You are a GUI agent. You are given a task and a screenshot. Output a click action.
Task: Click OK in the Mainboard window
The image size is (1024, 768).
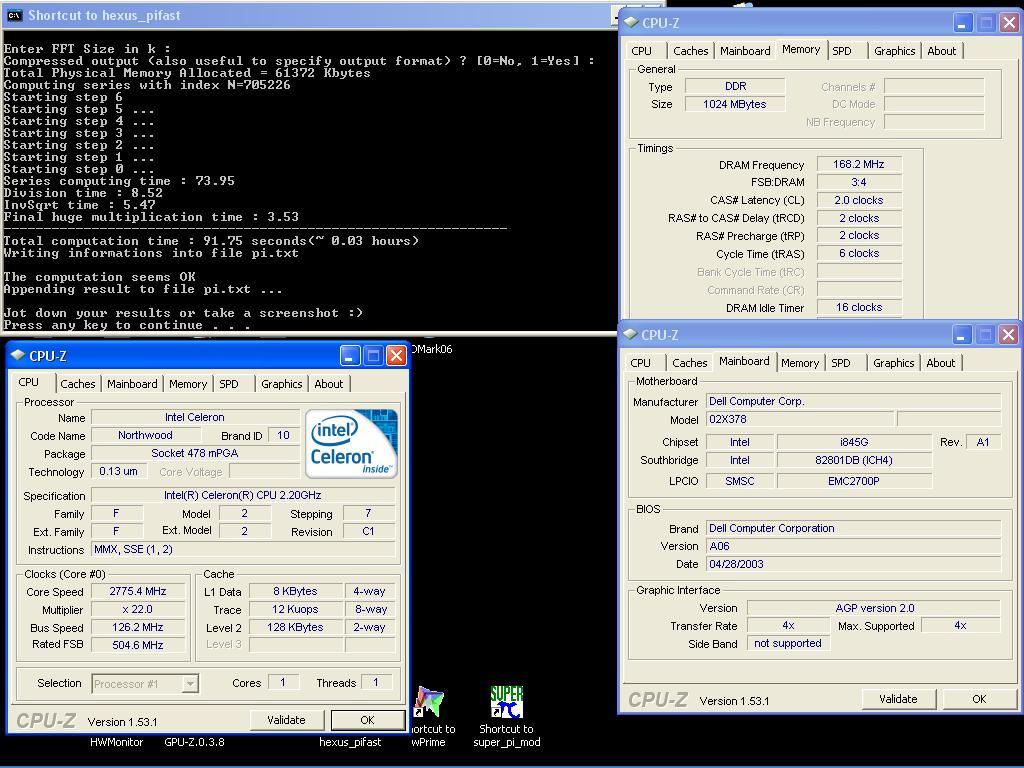point(979,699)
